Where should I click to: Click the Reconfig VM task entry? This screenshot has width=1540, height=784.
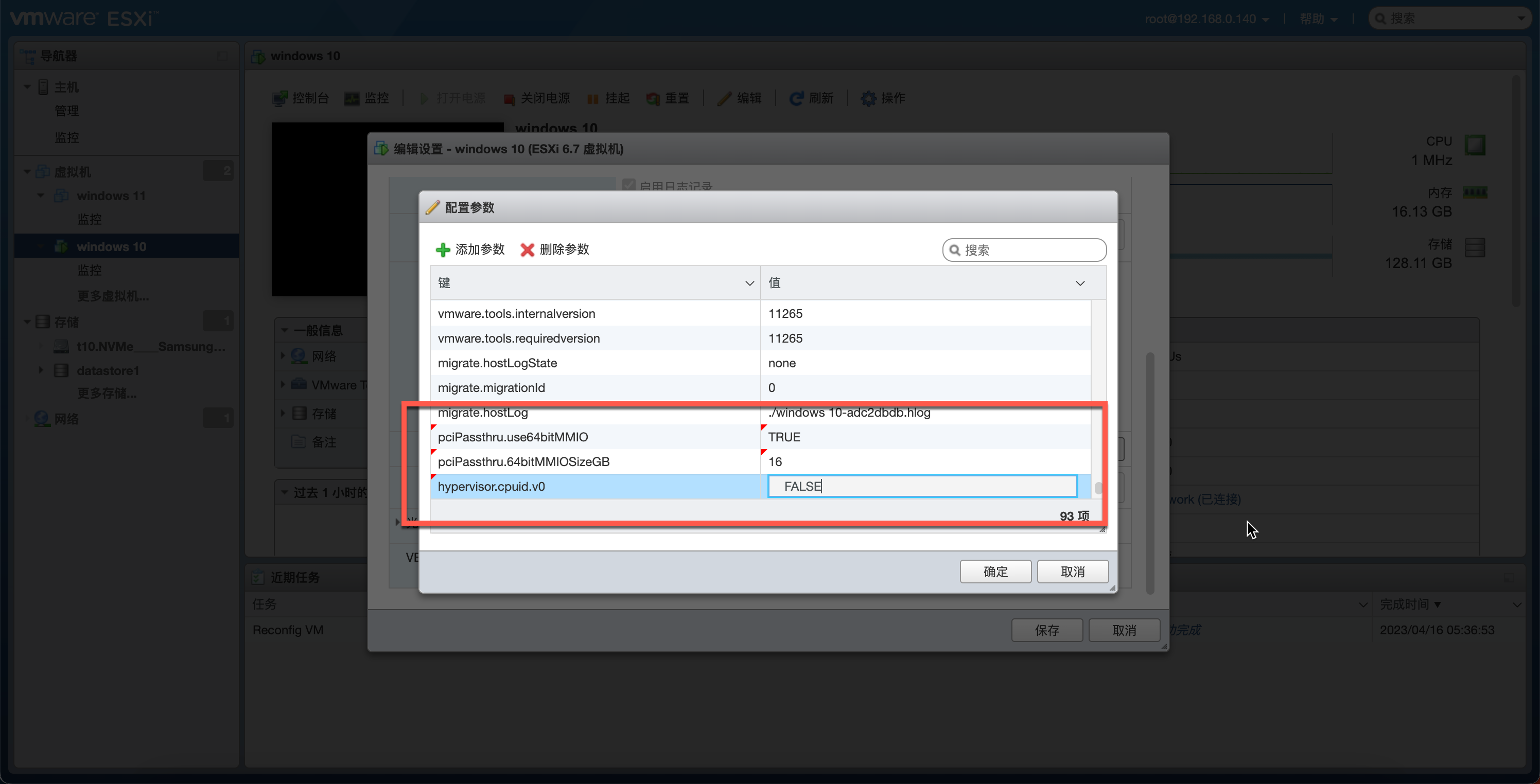click(x=288, y=630)
